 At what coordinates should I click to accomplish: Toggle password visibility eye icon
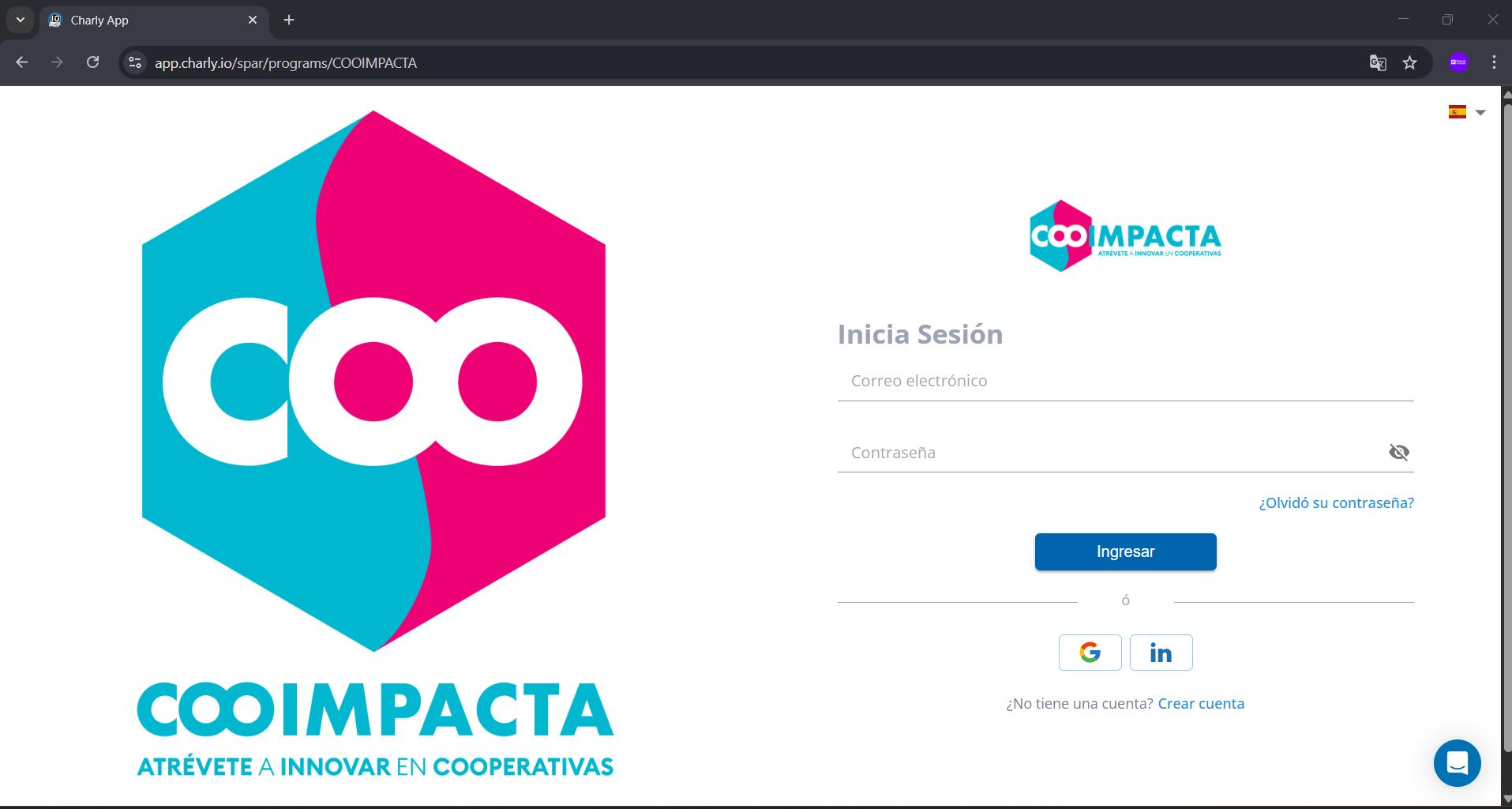pos(1398,452)
